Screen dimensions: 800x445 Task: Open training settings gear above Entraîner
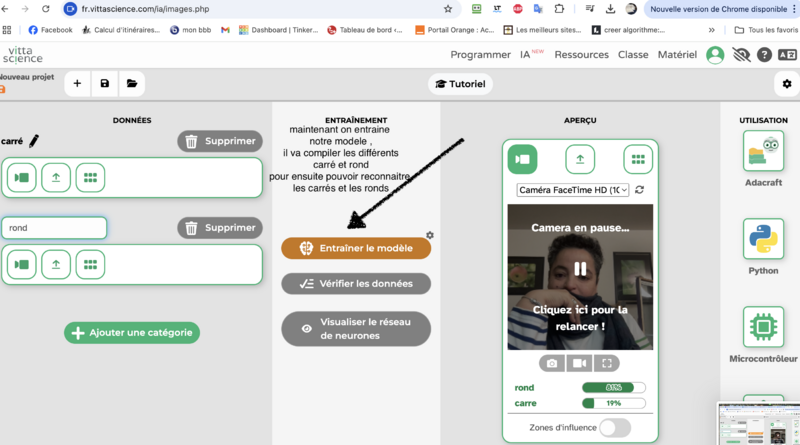pos(430,235)
